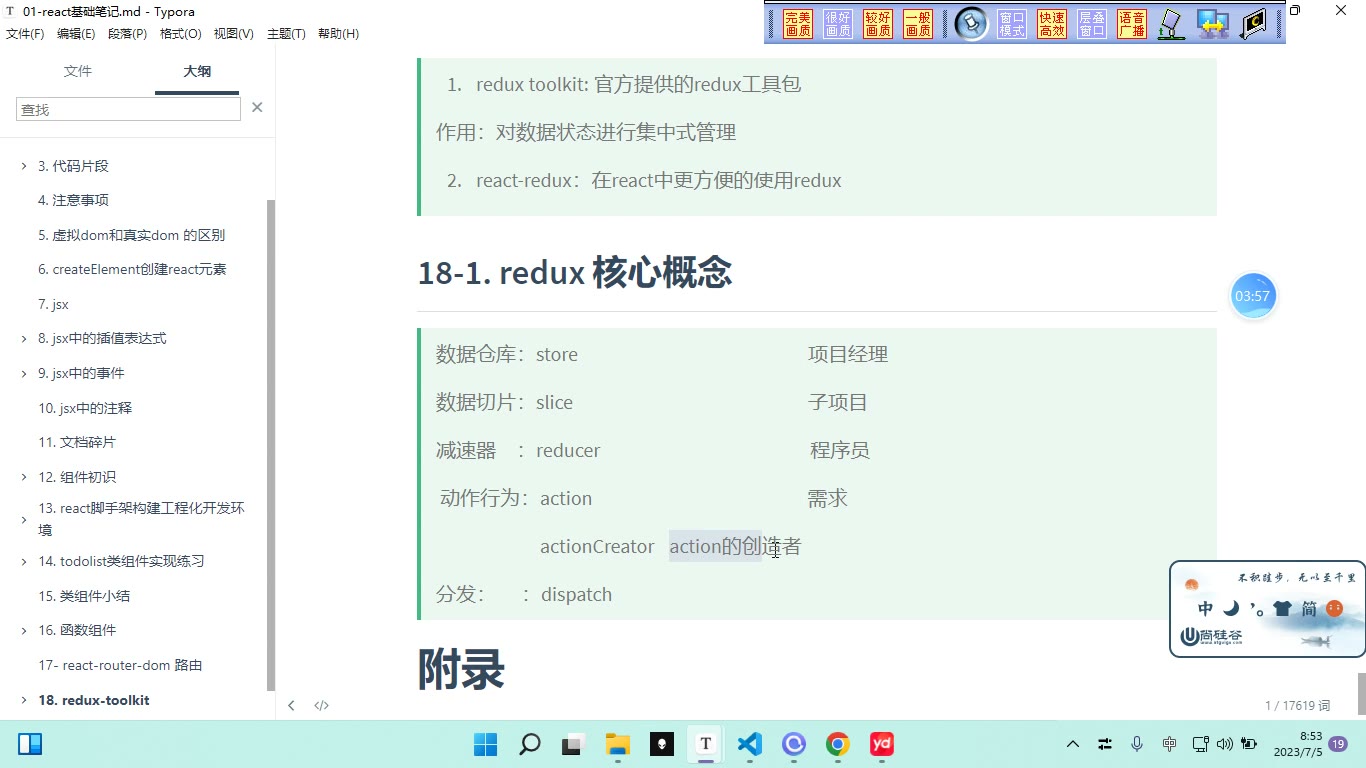Screen dimensions: 1366x768
Task: Open File Explorer from taskbar
Action: pyautogui.click(x=618, y=744)
